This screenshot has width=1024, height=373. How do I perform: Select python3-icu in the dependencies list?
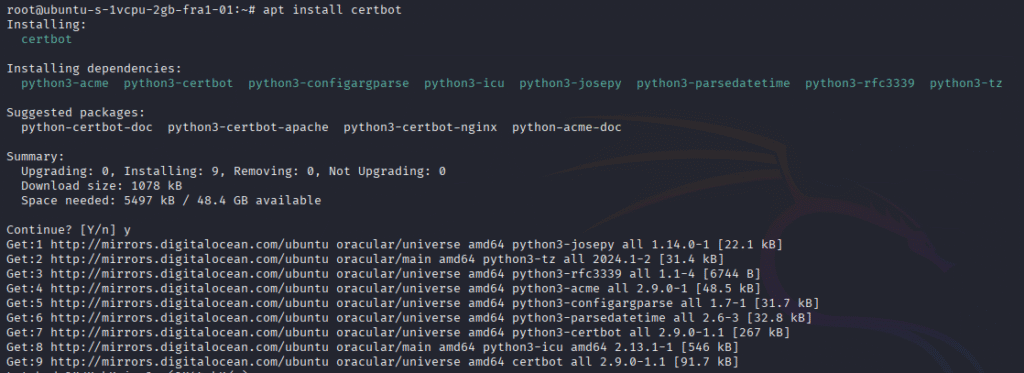[x=464, y=84]
